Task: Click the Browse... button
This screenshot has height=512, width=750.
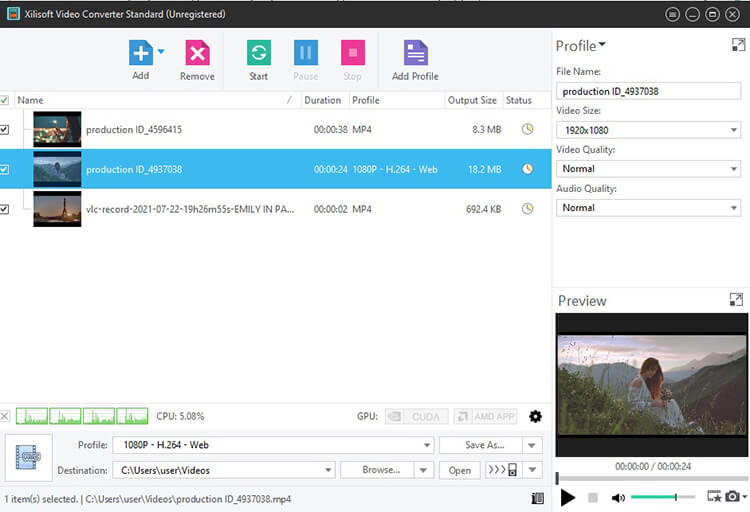Action: [x=377, y=470]
